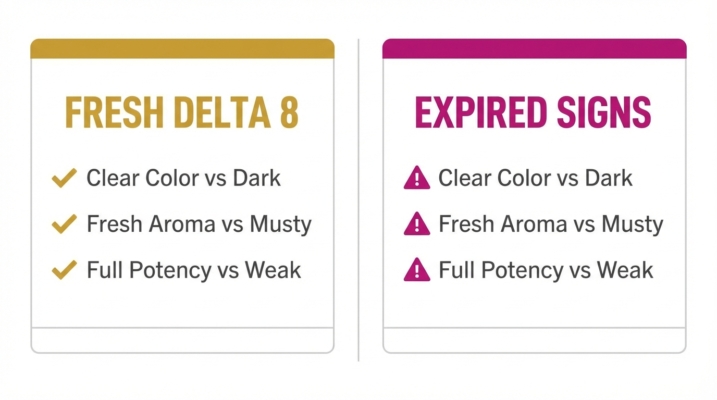The image size is (717, 400).
Task: Select 'Clear Color vs Dark' text in the Fresh card
Action: pos(183,179)
